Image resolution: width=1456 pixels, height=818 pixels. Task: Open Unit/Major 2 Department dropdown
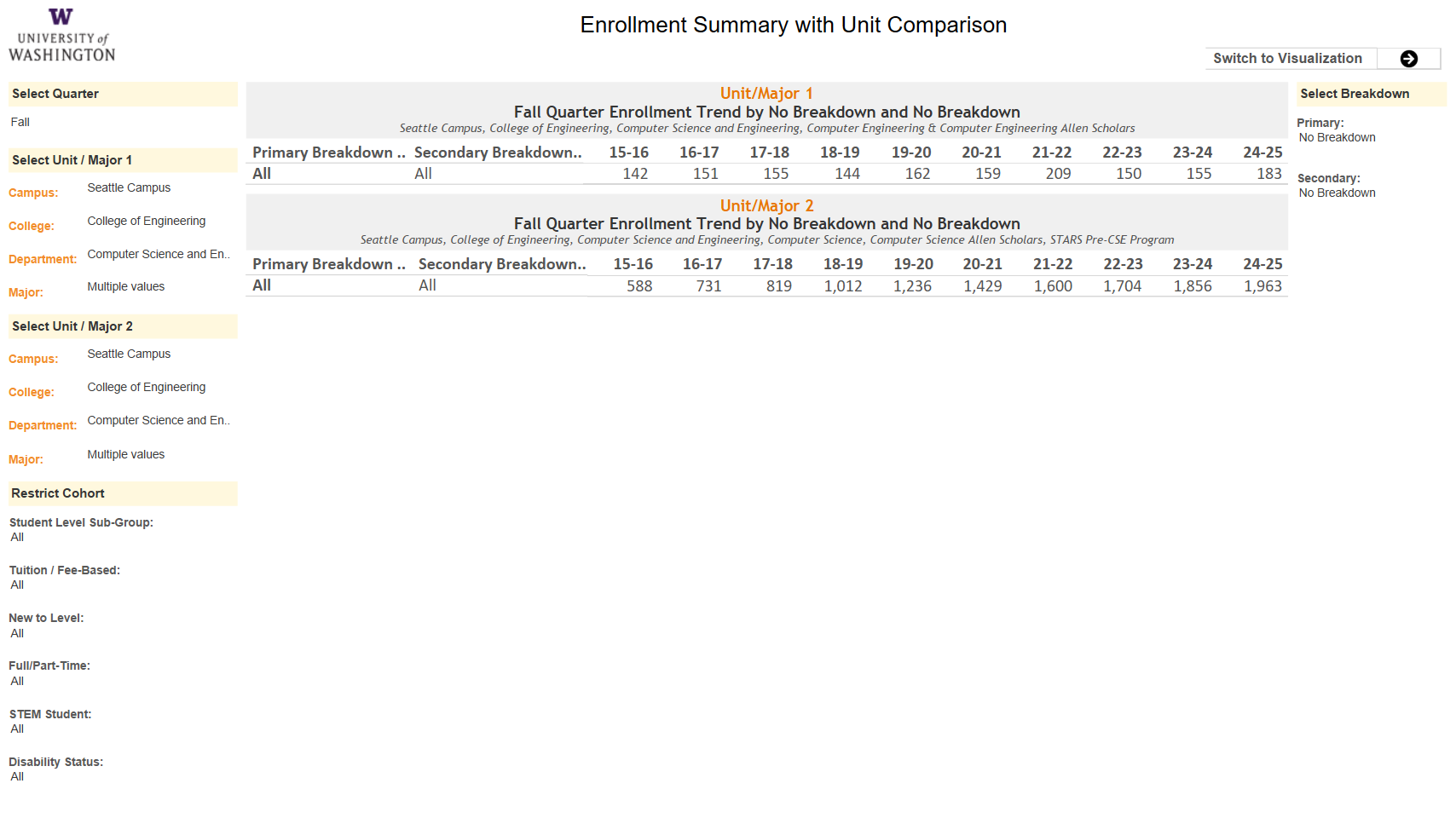pyautogui.click(x=159, y=421)
